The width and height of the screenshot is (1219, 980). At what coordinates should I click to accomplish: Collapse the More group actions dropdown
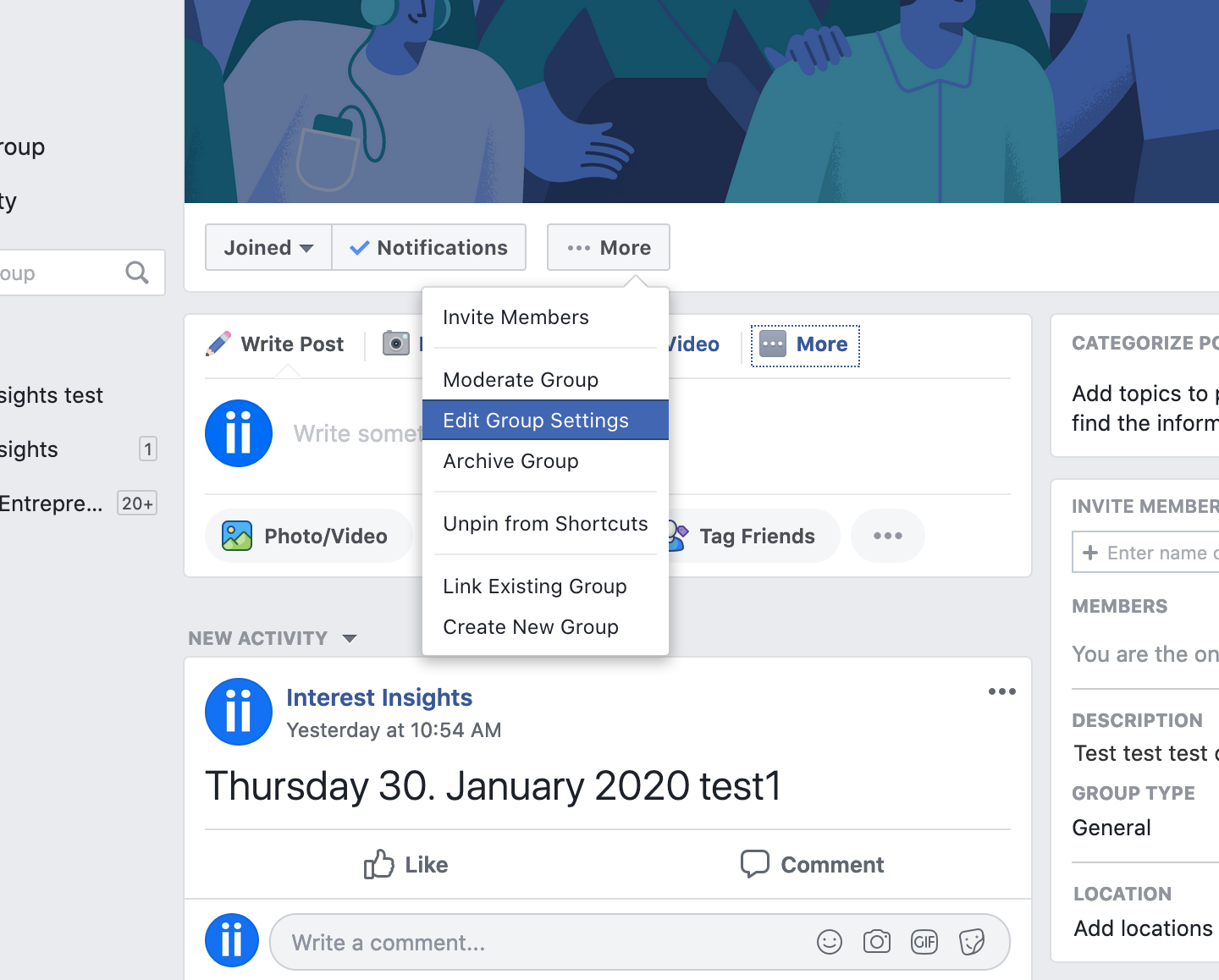609,247
